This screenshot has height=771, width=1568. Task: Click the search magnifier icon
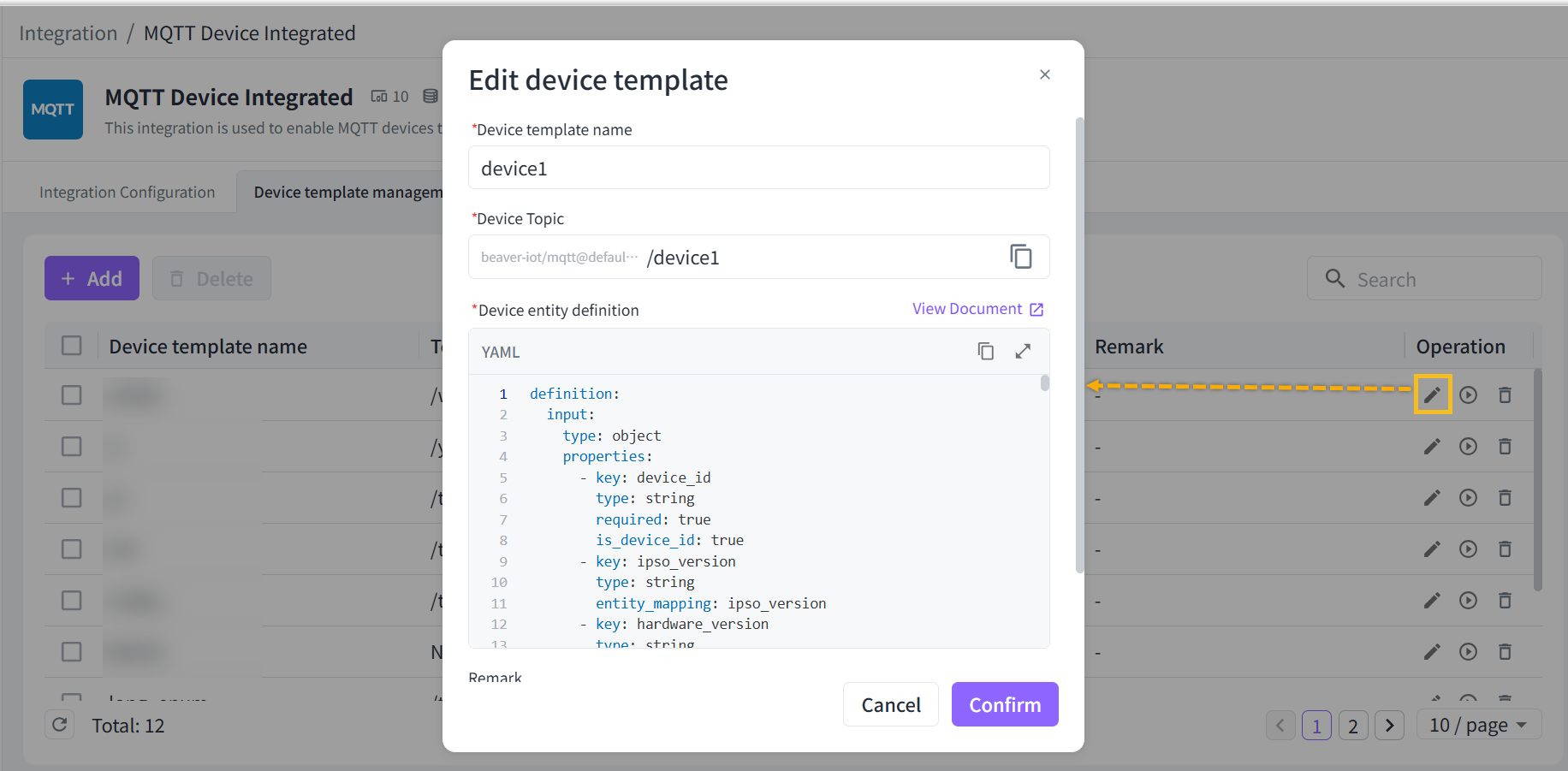1334,279
